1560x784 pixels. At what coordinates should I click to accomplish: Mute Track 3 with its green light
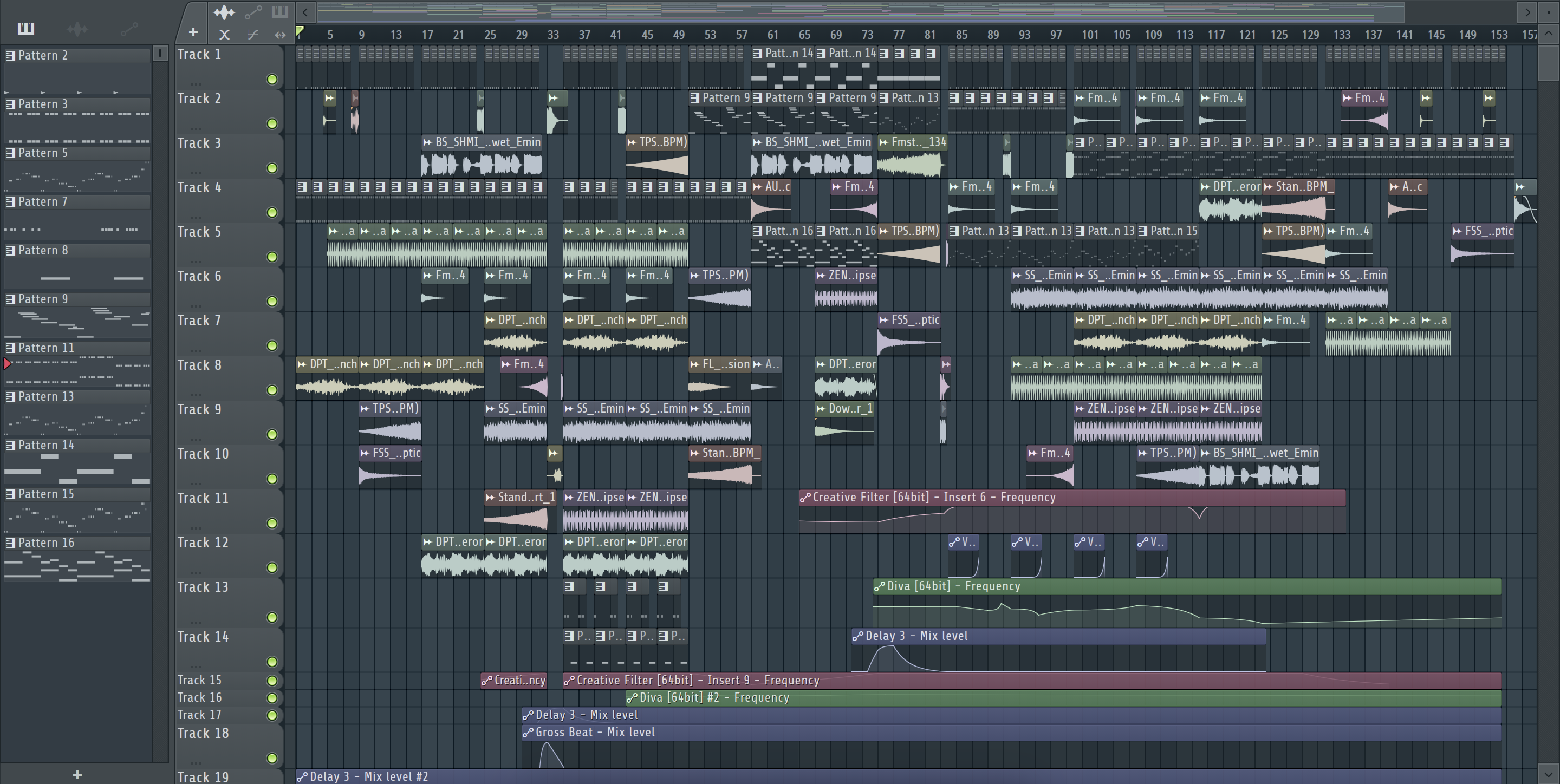pyautogui.click(x=272, y=168)
